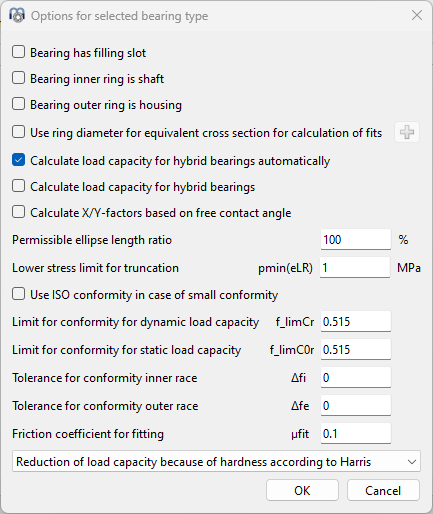
Task: Click the Permissible ellipse length ratio field
Action: tap(356, 239)
